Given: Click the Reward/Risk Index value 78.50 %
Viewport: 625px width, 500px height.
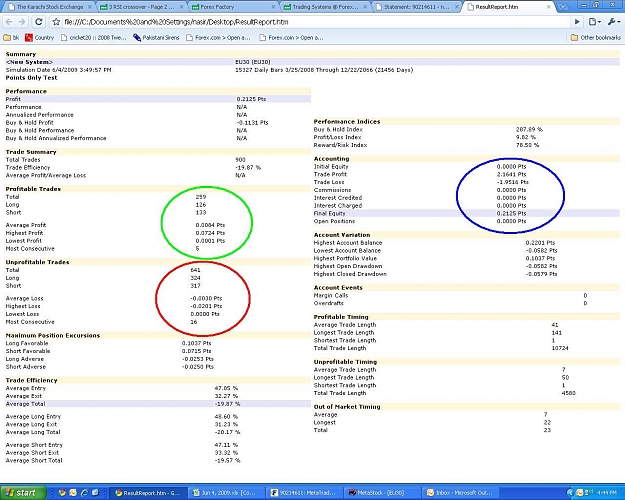Looking at the screenshot, I should pos(527,145).
